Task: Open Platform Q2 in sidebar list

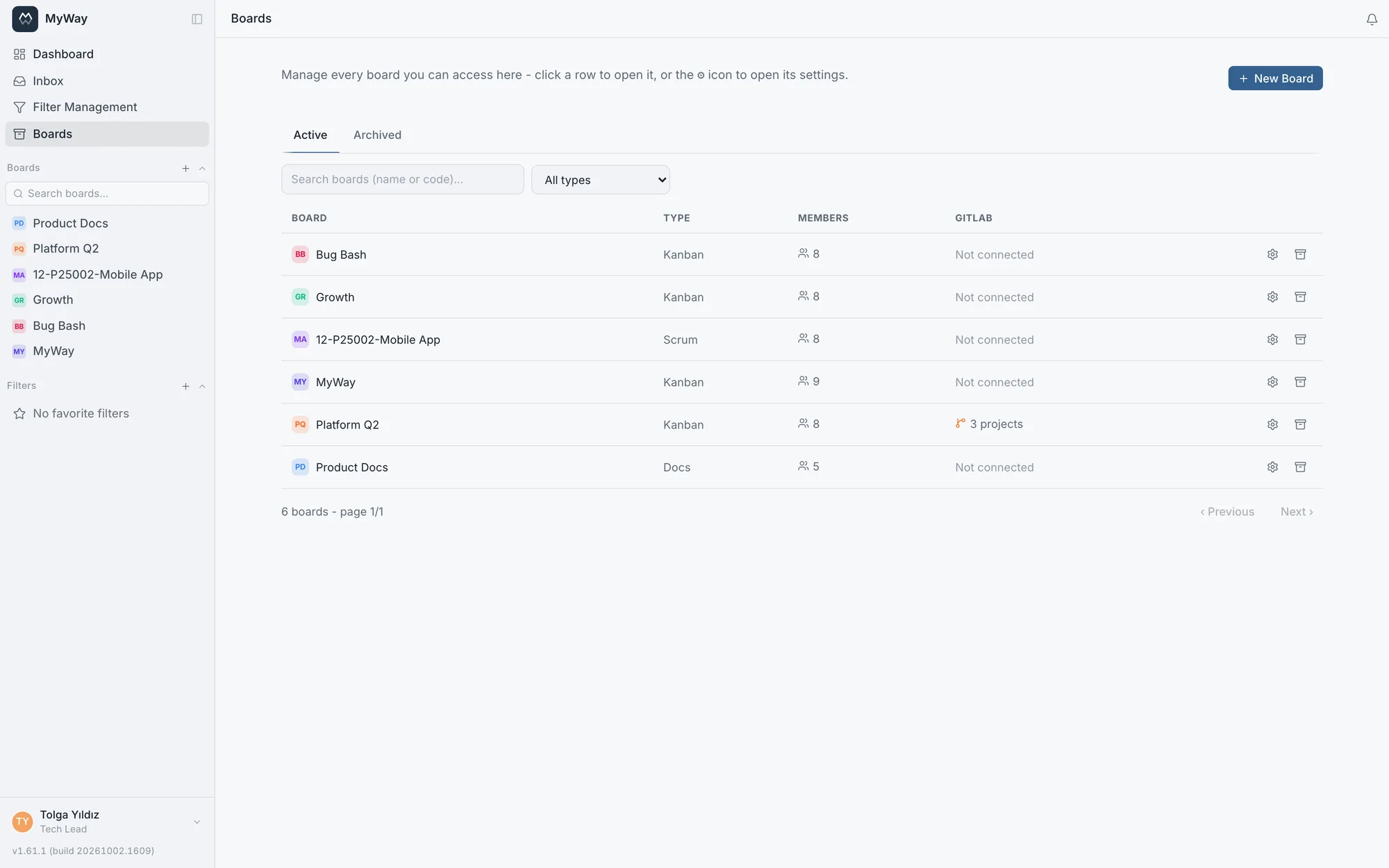Action: pos(107,249)
